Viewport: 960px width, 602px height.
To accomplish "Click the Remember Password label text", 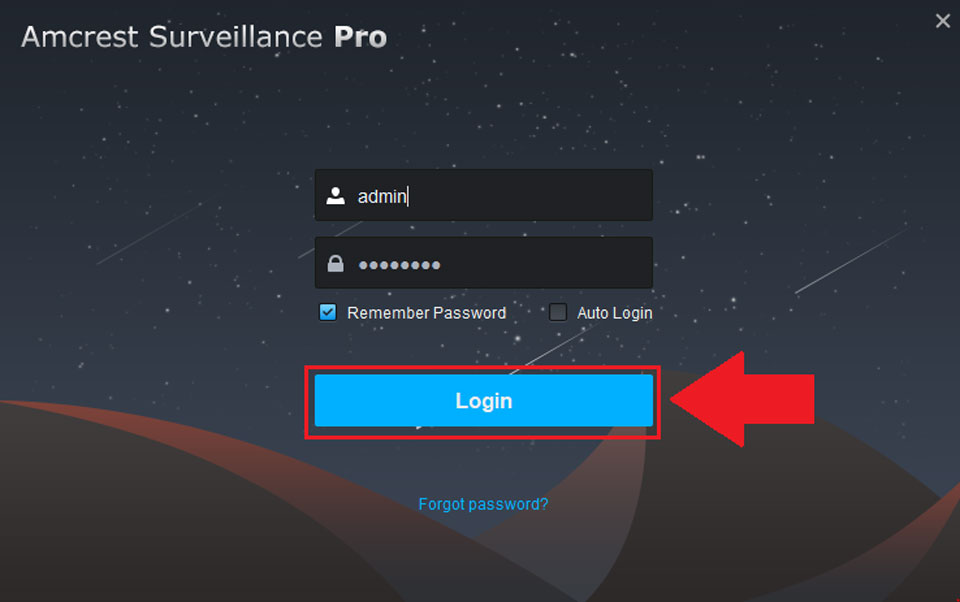I will tap(426, 313).
